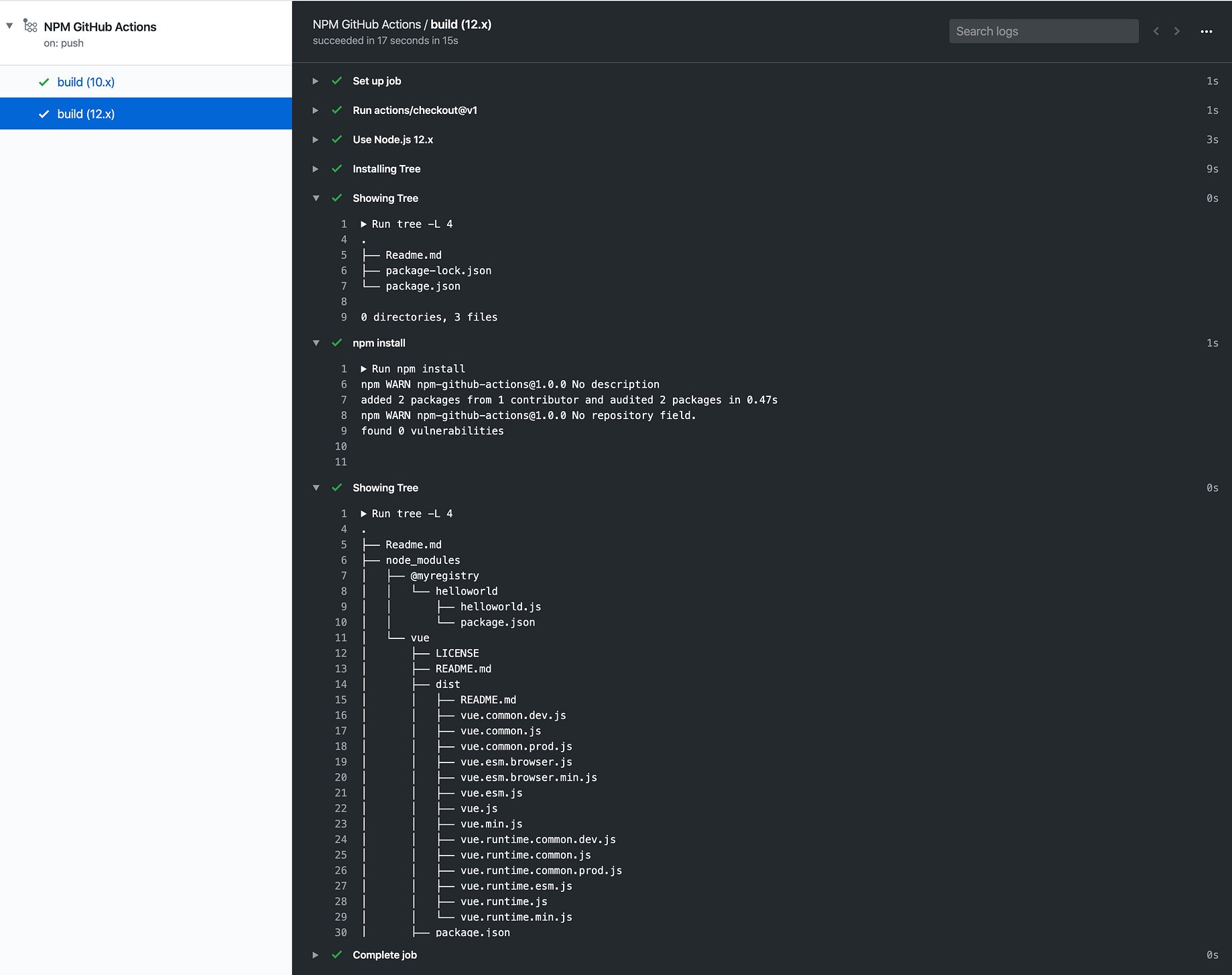Collapse the NPM GitHub Actions workflow triangle

9,26
